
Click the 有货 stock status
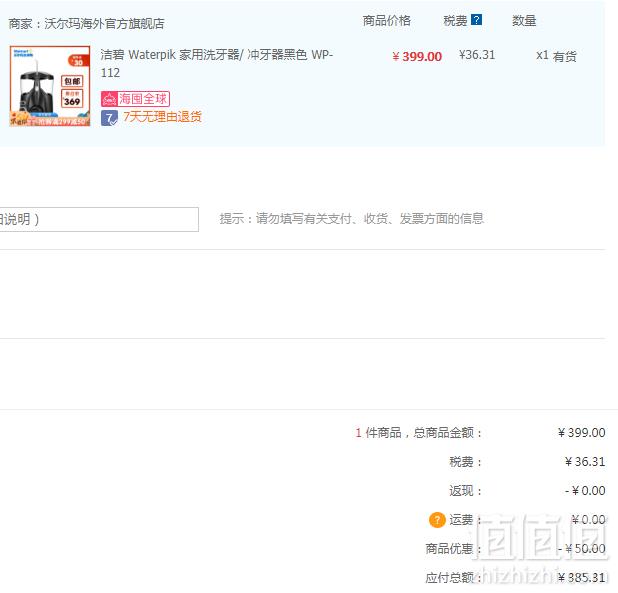tap(564, 56)
